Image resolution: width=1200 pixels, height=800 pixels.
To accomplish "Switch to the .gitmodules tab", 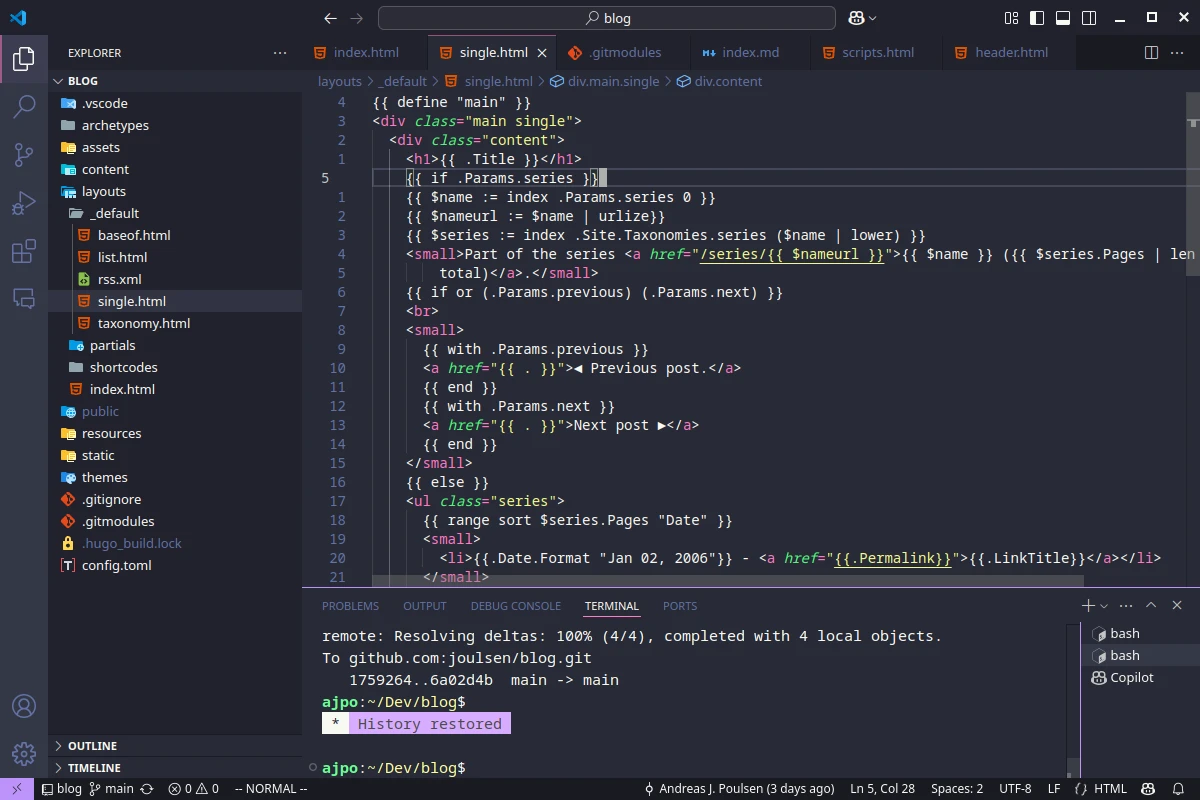I will tap(622, 53).
